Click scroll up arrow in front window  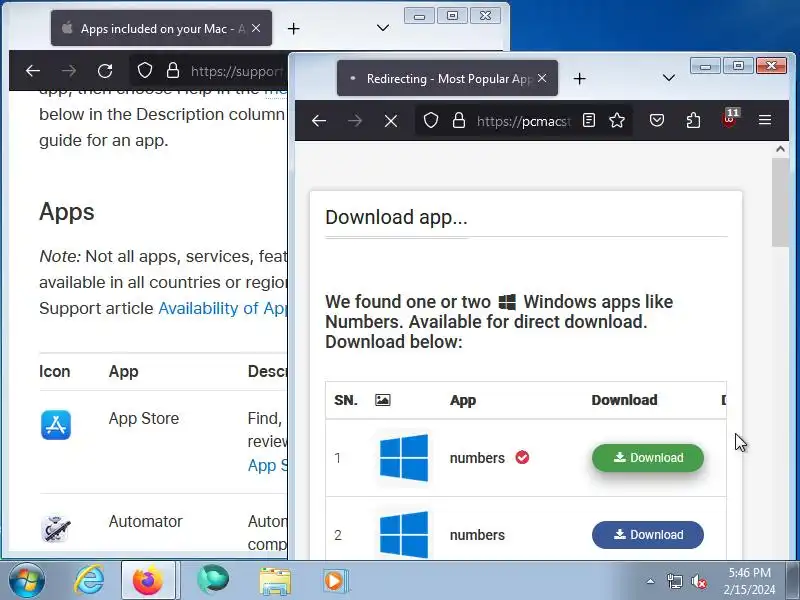(780, 149)
